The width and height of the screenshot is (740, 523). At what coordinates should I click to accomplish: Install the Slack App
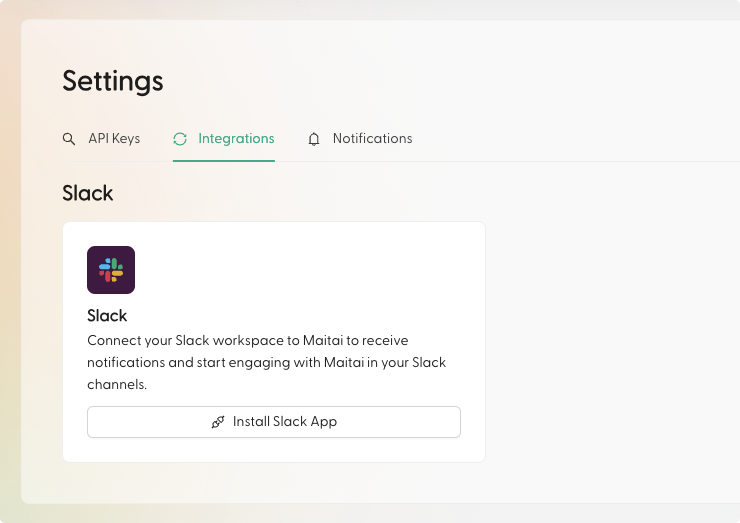coord(274,422)
